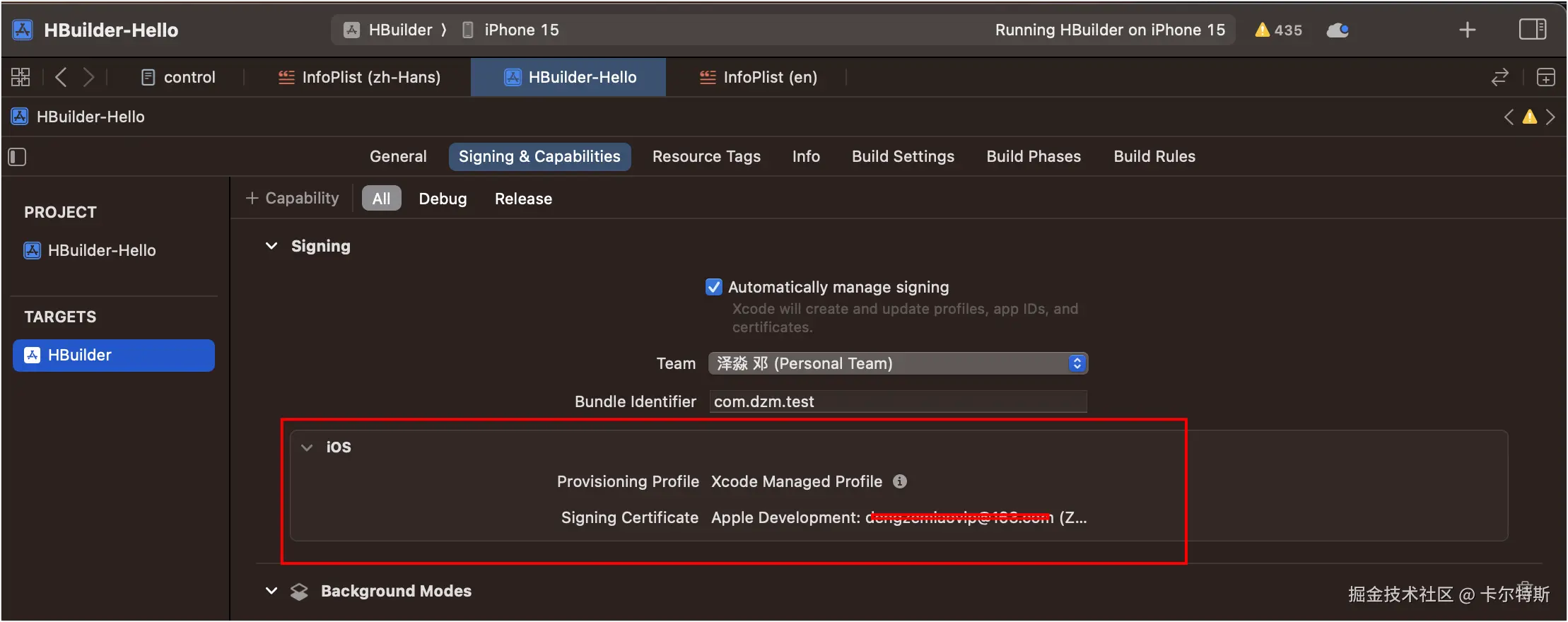Screen dimensions: 1568x622
Task: Open the Build Rules tab
Action: (1154, 156)
